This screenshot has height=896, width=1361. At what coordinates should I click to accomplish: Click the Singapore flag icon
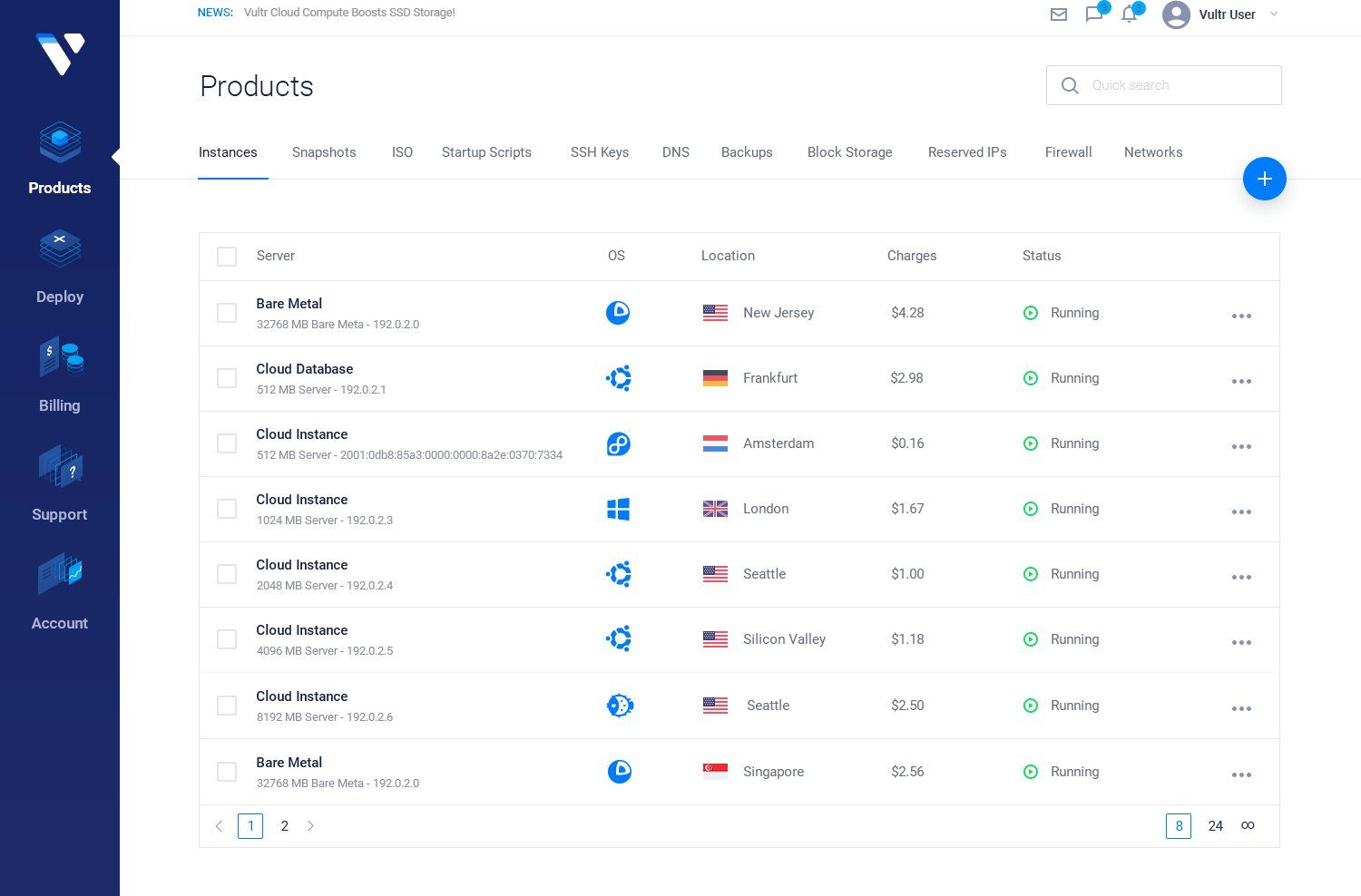[715, 772]
